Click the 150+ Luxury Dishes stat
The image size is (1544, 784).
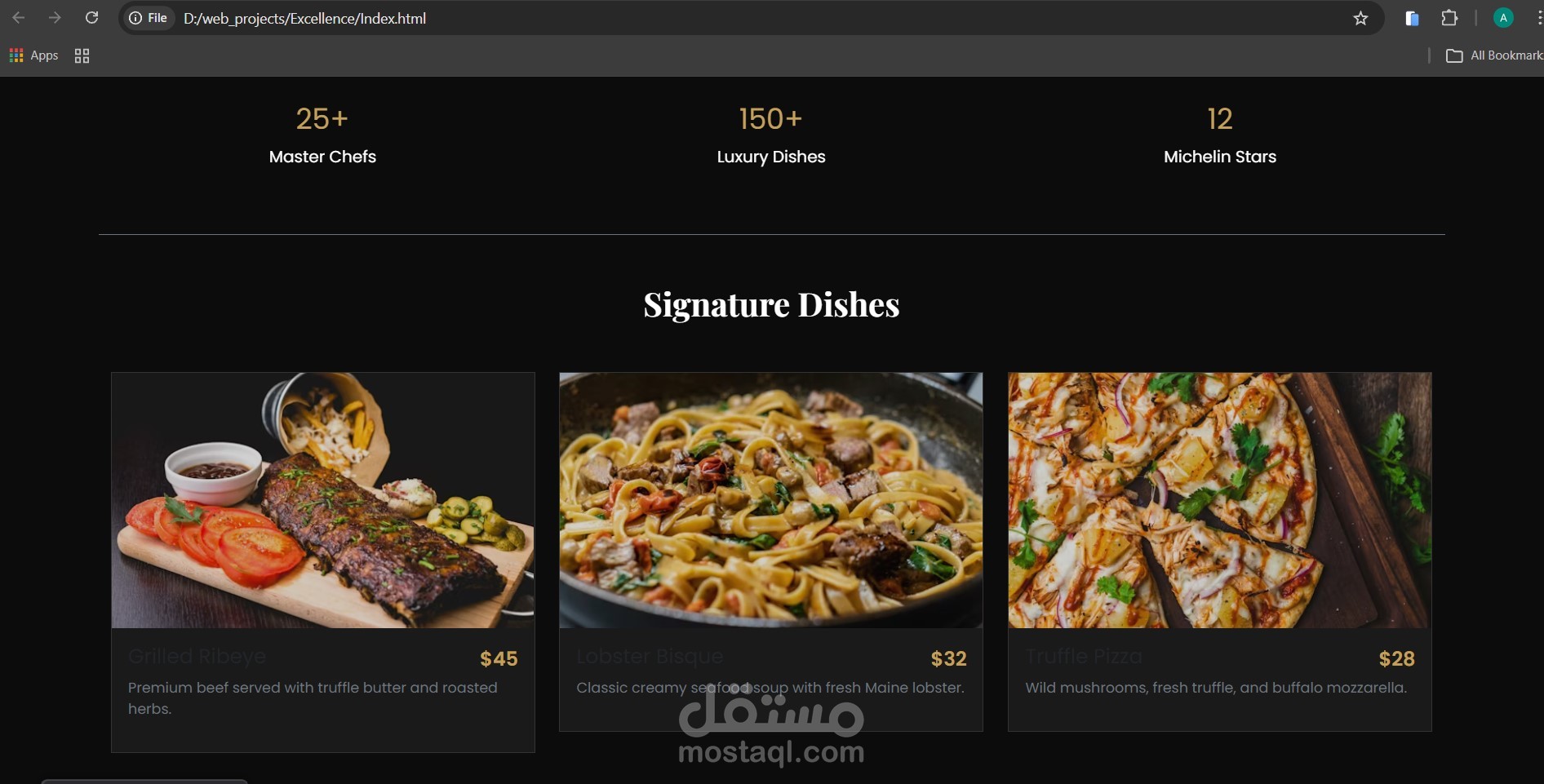pyautogui.click(x=771, y=135)
